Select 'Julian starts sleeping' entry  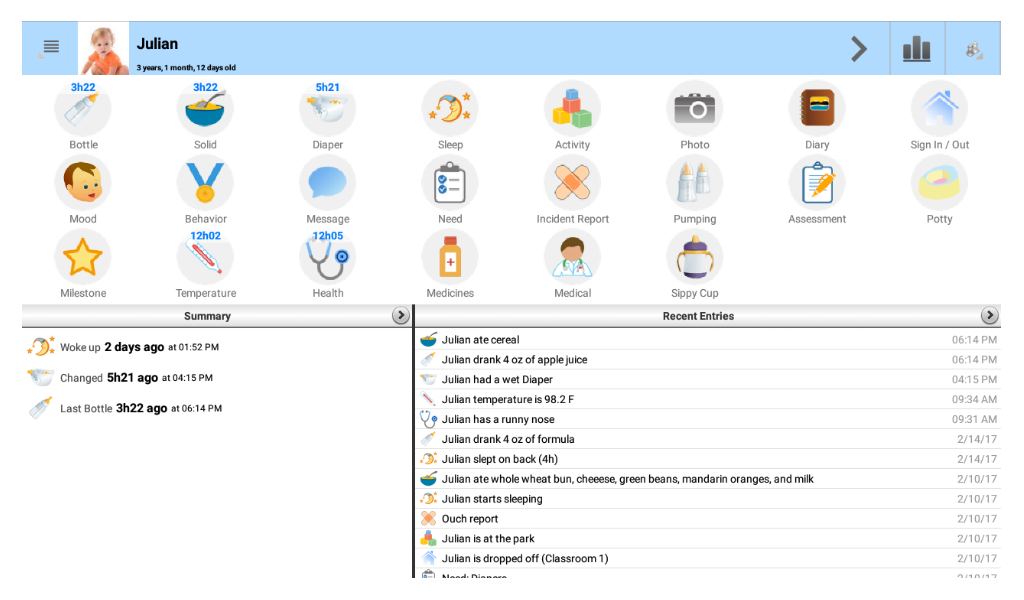click(708, 499)
